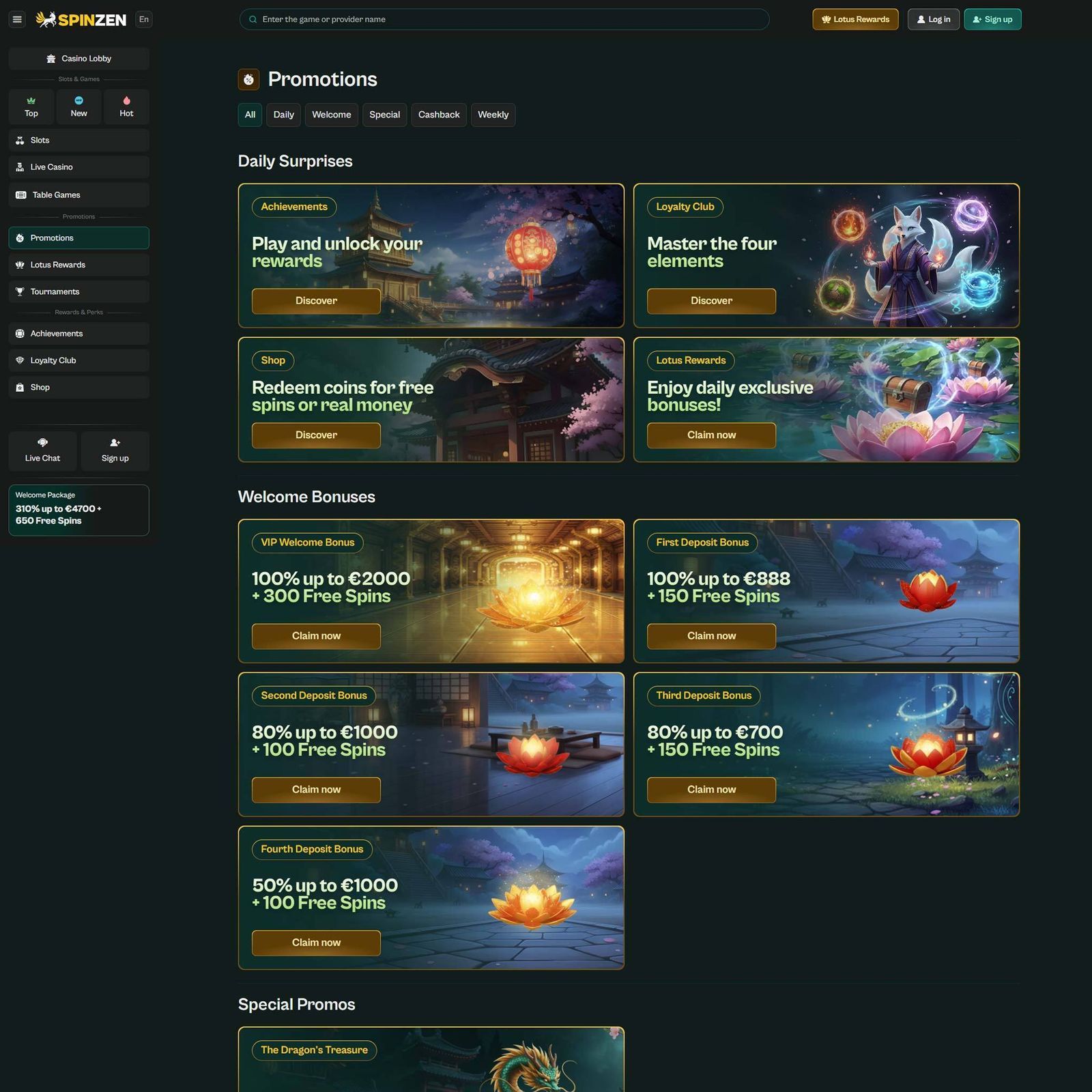Image resolution: width=1092 pixels, height=1092 pixels.
Task: Open the hamburger menu icon
Action: pos(17,19)
